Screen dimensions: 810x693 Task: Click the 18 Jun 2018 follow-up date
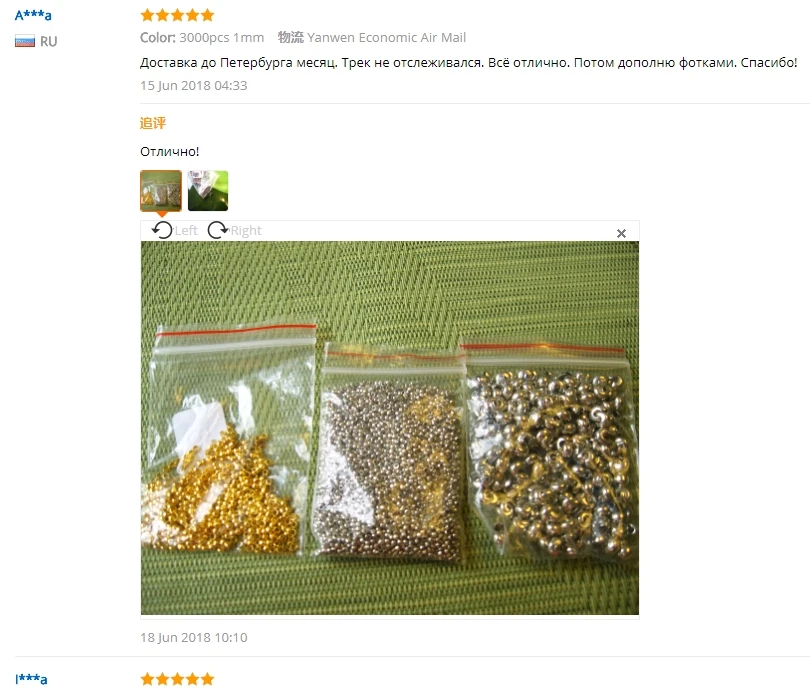[194, 637]
